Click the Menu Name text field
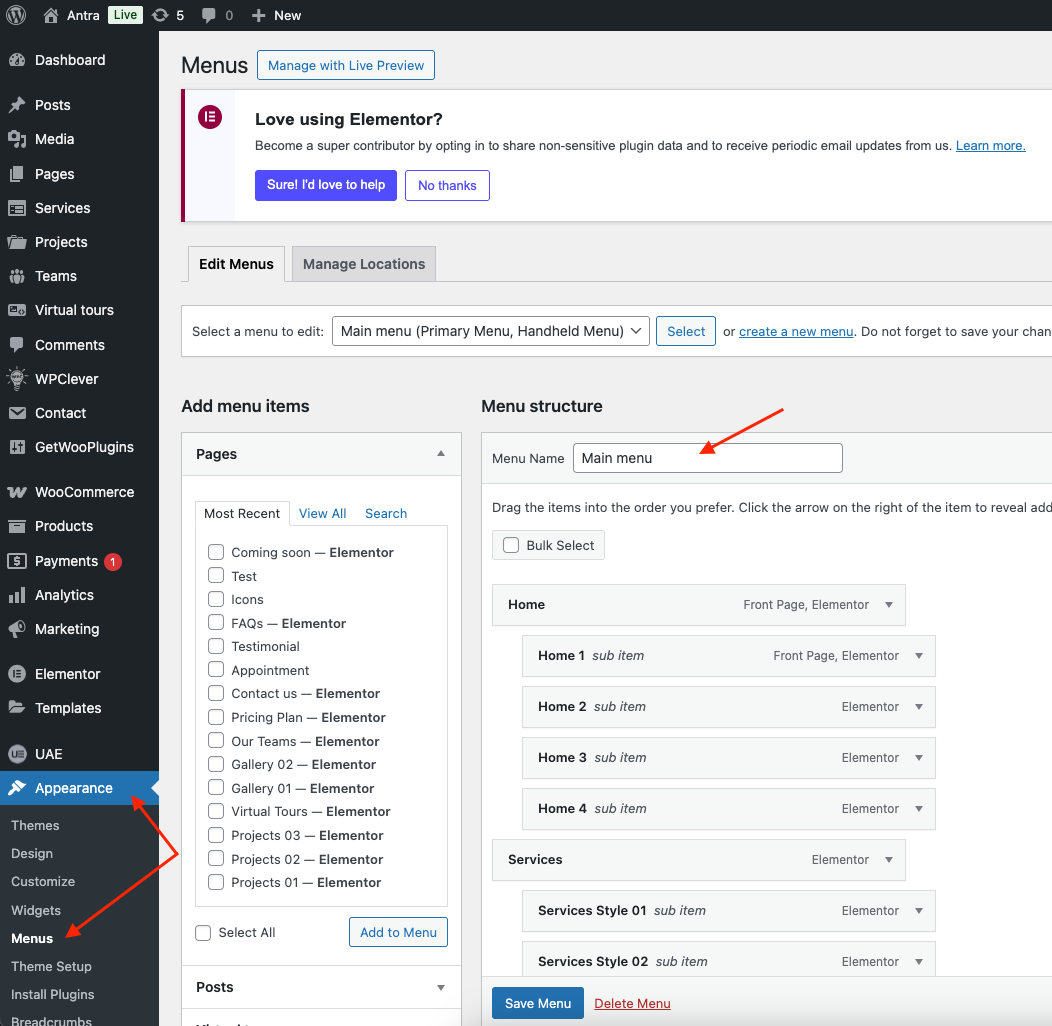Screen dimensions: 1052x1026 pos(707,458)
